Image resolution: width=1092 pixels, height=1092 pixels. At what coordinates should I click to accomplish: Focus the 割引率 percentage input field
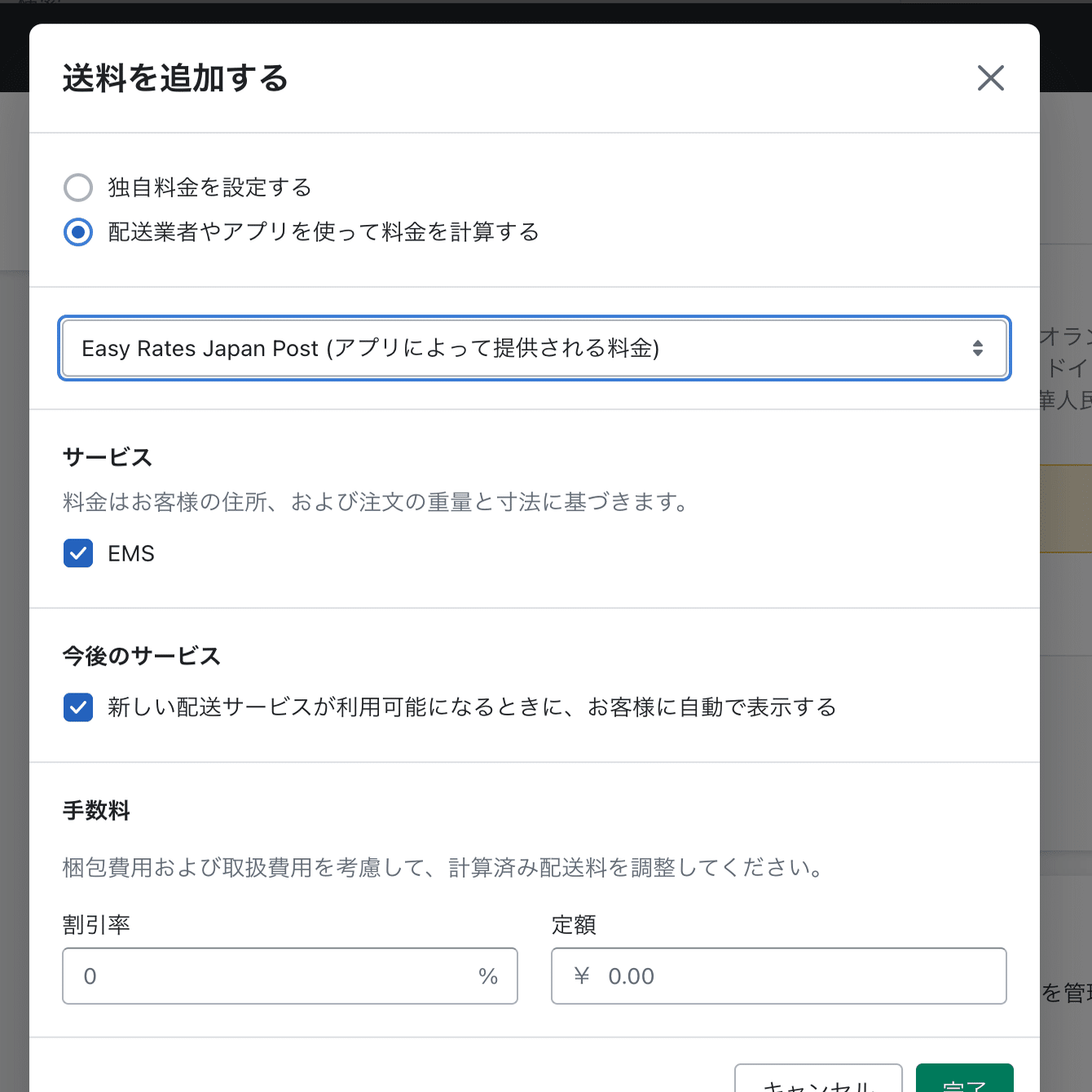[290, 976]
